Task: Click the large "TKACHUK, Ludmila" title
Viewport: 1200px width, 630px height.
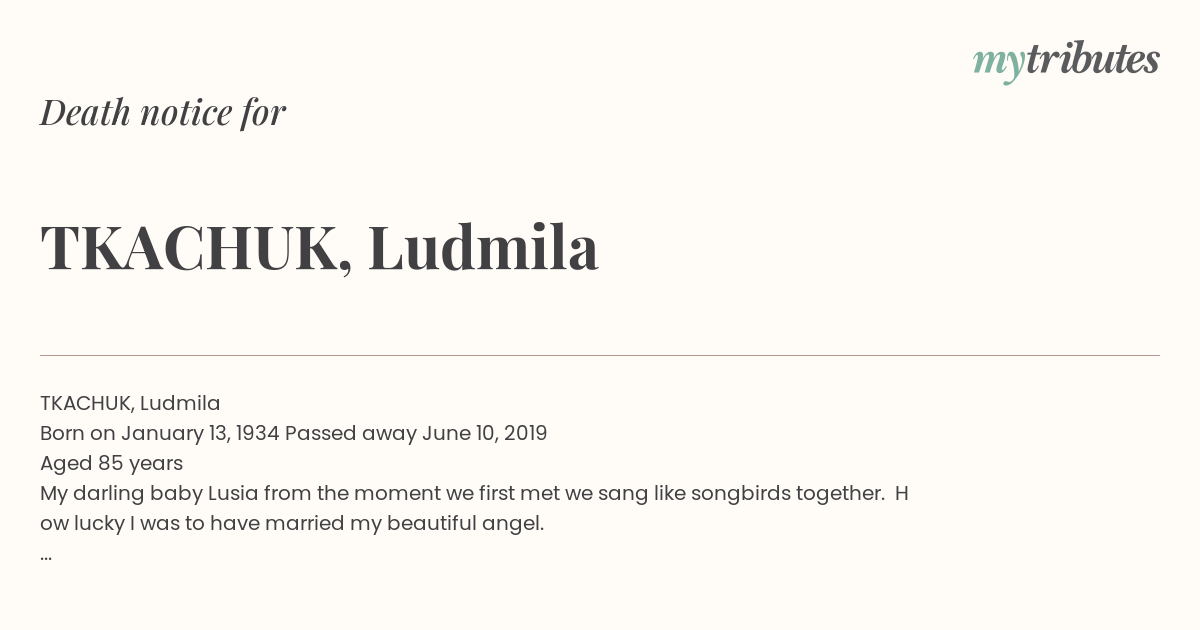Action: pyautogui.click(x=319, y=248)
